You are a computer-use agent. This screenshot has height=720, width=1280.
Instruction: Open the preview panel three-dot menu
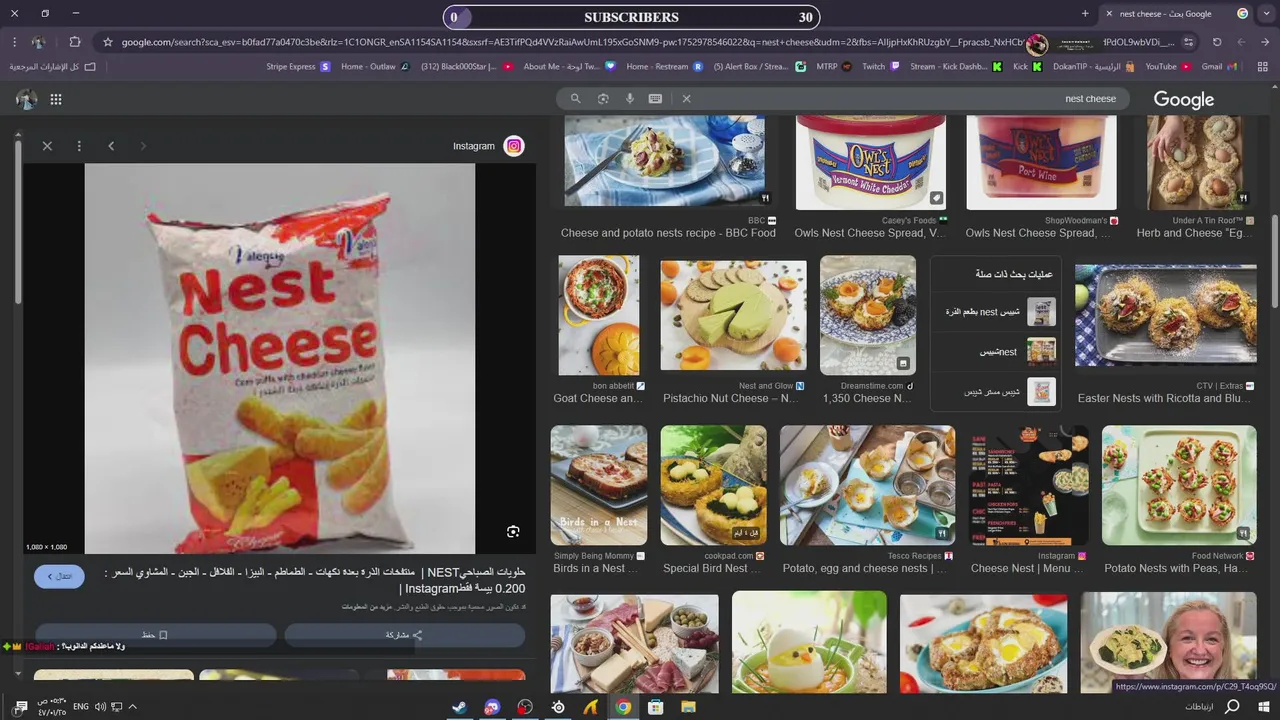(x=79, y=146)
